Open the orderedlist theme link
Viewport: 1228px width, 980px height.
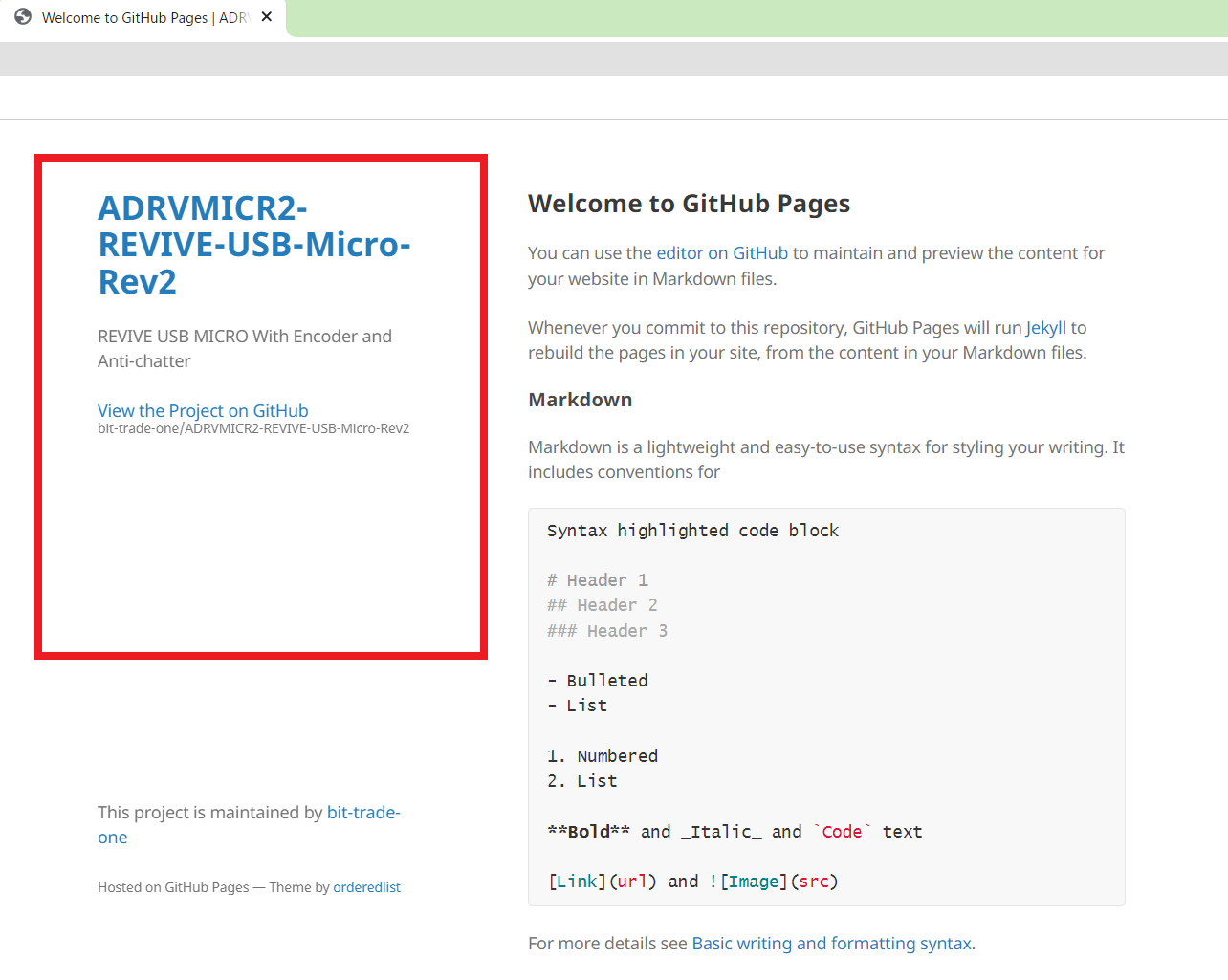click(x=366, y=887)
